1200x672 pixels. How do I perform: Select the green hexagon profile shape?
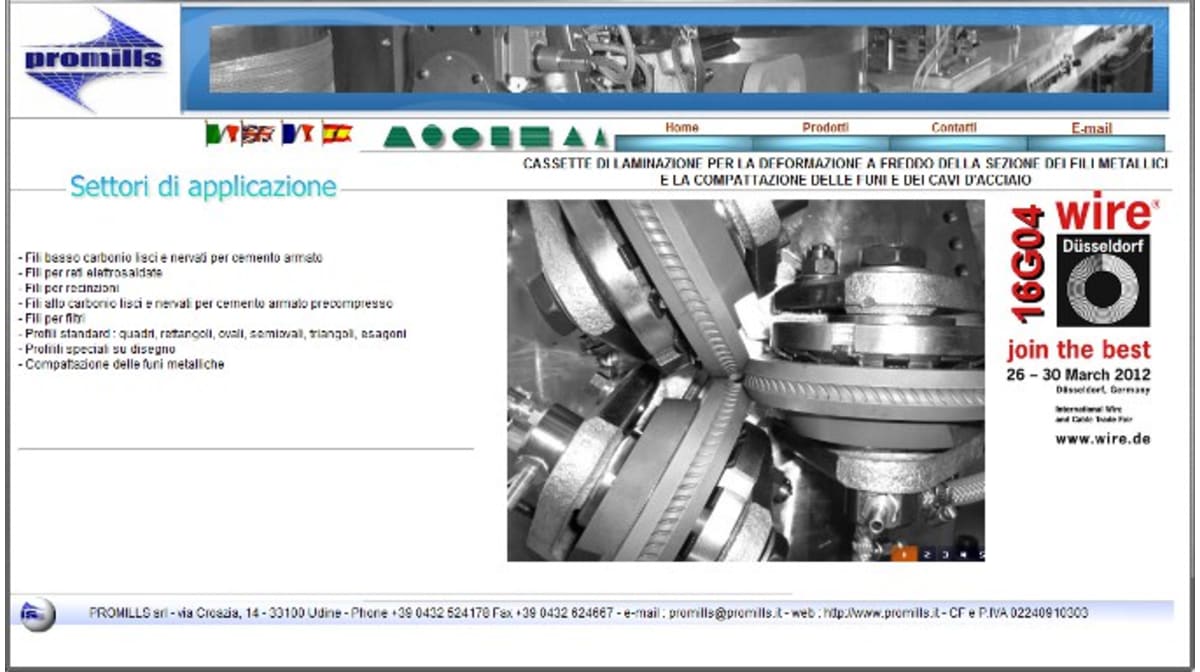433,138
